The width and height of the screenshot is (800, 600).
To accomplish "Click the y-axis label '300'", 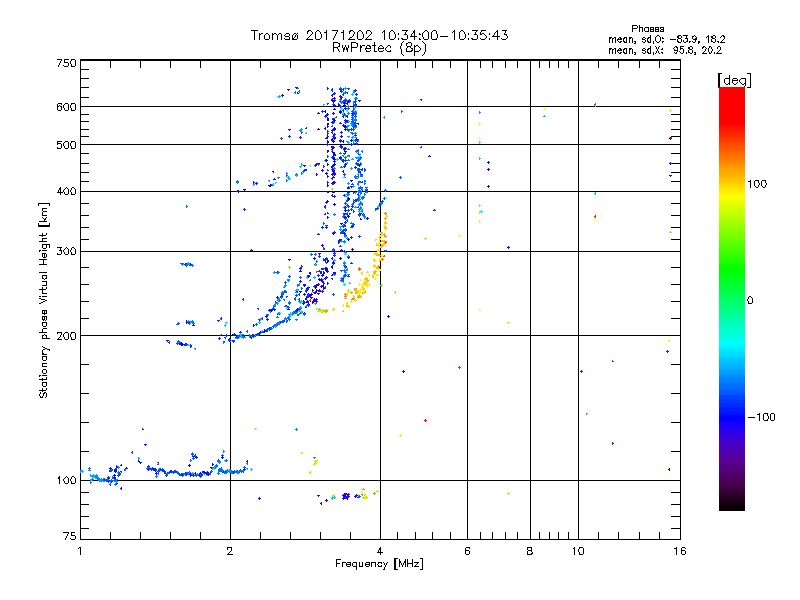I will (x=66, y=252).
